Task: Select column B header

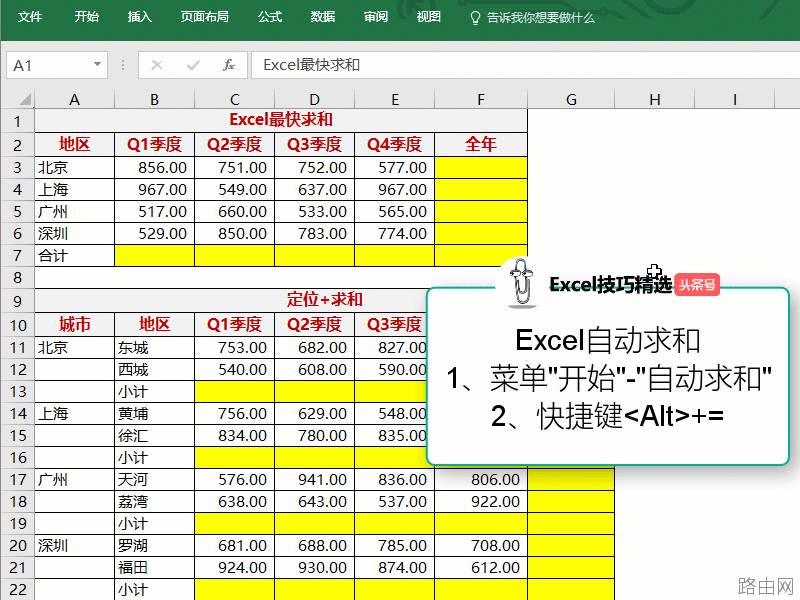Action: (155, 99)
